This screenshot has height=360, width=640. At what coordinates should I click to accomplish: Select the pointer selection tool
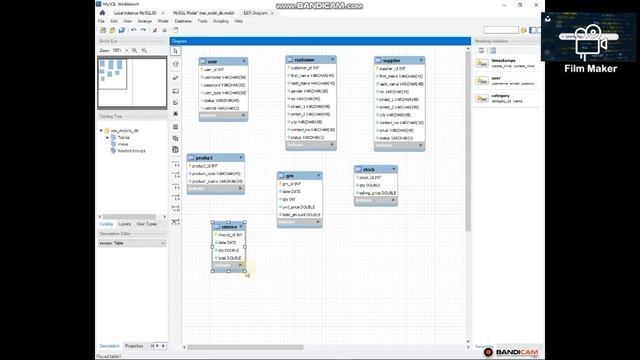176,51
